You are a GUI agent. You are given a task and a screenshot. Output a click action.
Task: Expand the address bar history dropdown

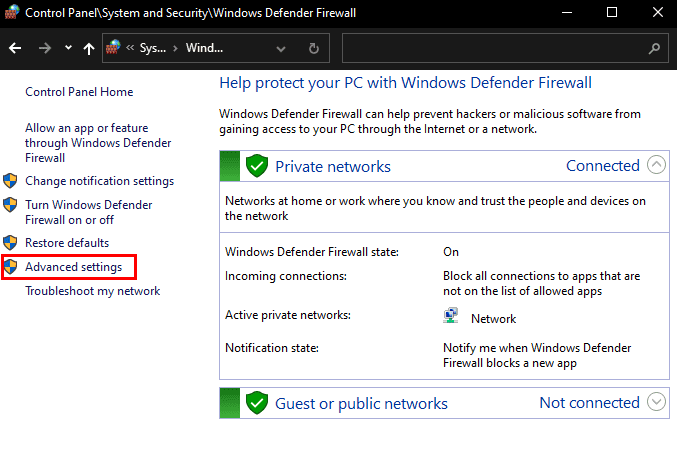click(281, 49)
